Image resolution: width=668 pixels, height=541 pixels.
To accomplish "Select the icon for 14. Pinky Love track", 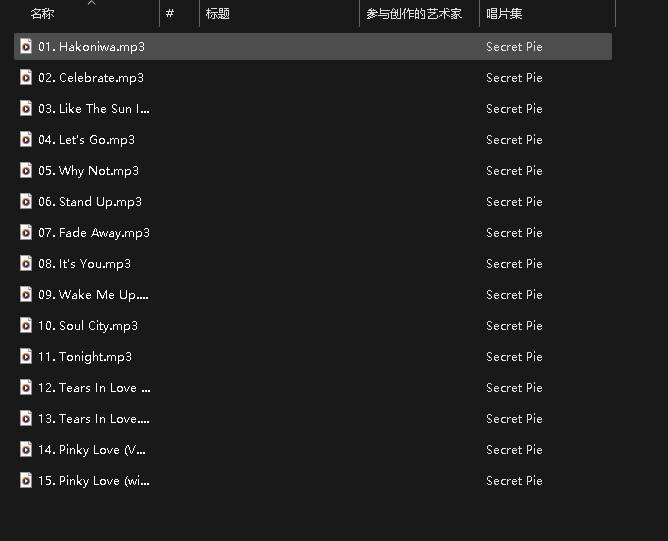I will click(26, 449).
